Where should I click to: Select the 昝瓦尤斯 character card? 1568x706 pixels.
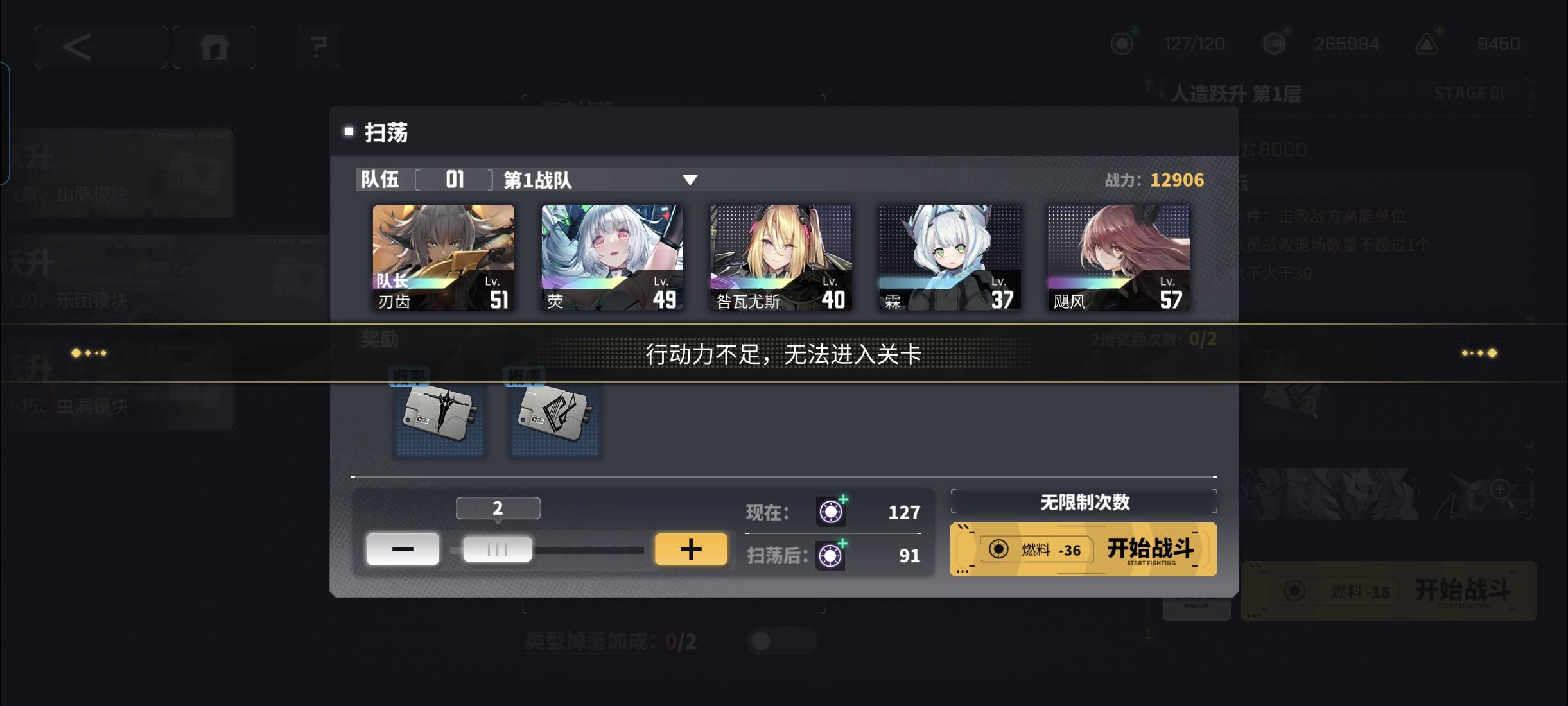781,258
